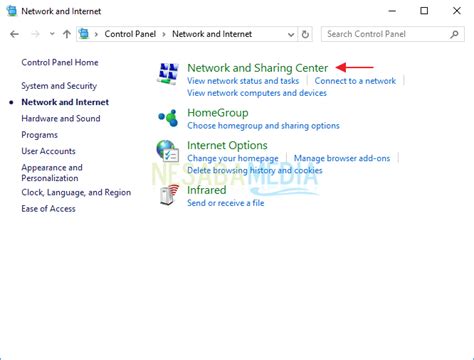Open the Infrared heading link
Image resolution: width=474 pixels, height=360 pixels.
click(207, 190)
